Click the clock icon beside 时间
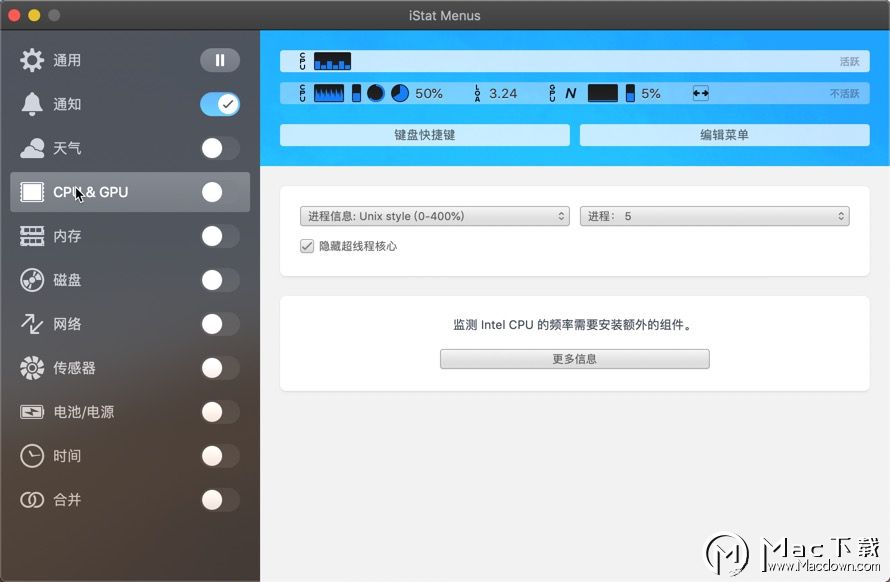890x582 pixels. click(32, 456)
